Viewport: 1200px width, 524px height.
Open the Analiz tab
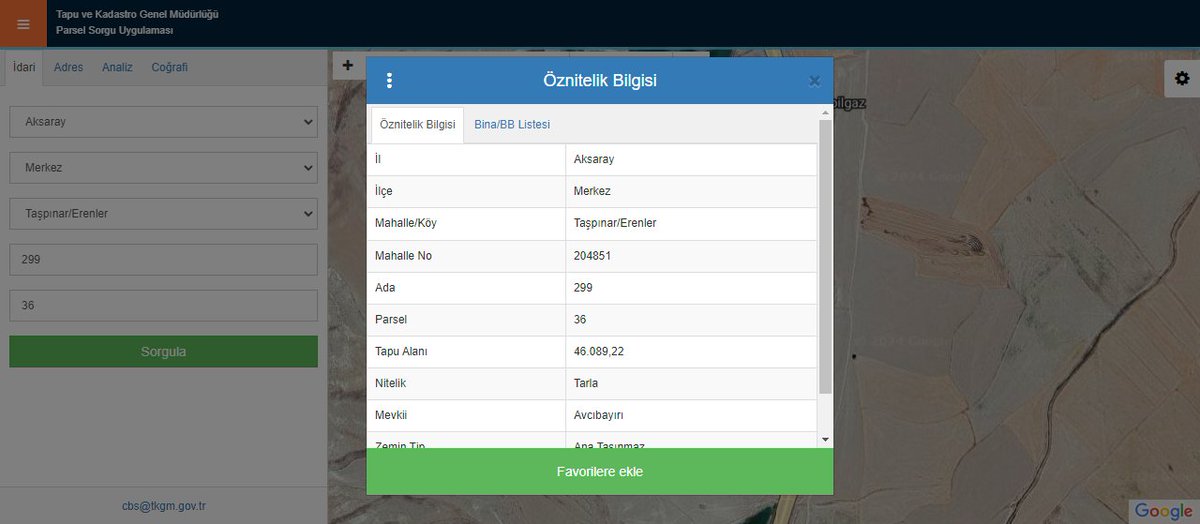pyautogui.click(x=117, y=68)
